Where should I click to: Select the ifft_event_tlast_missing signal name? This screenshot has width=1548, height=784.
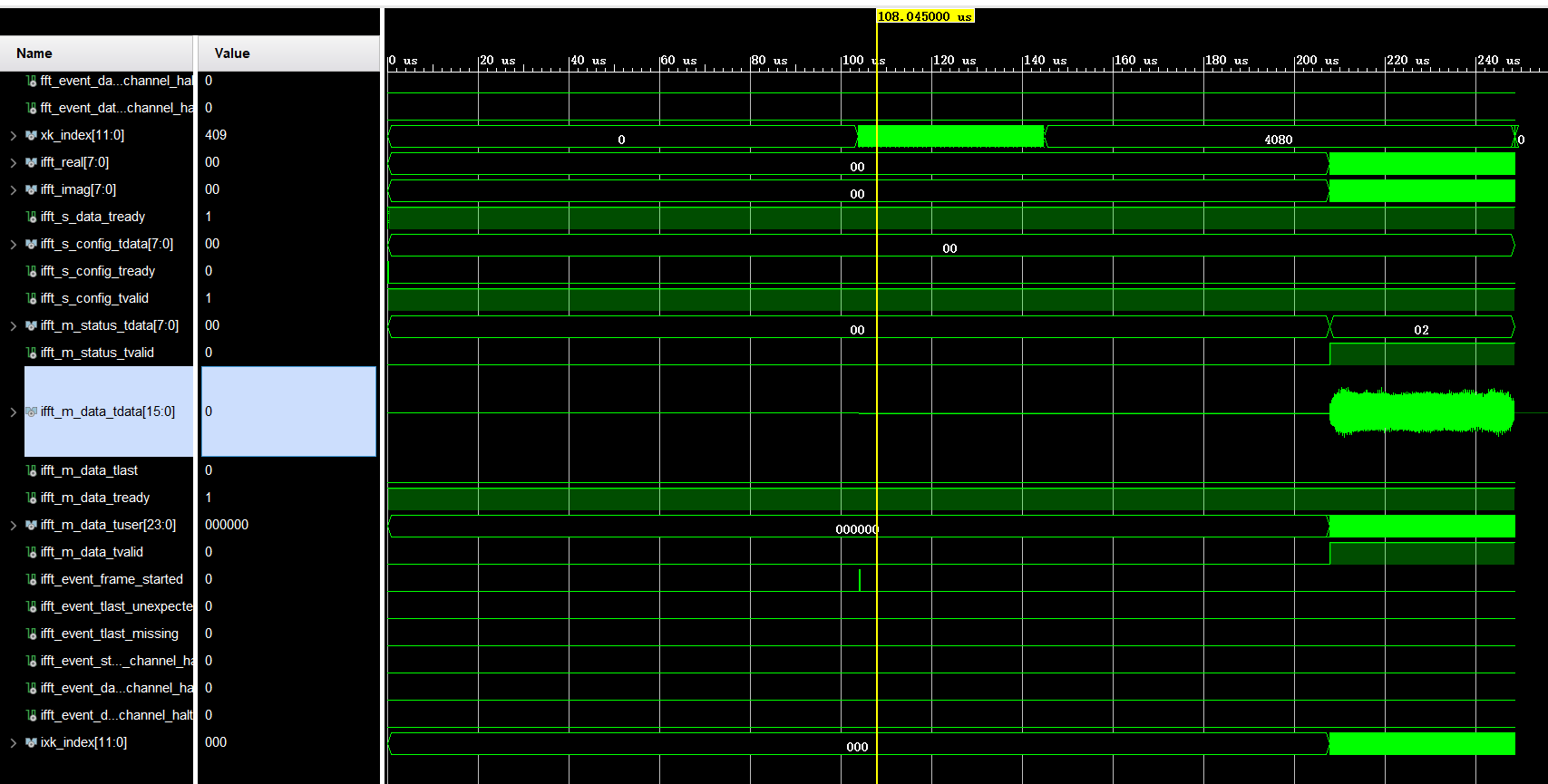[110, 634]
